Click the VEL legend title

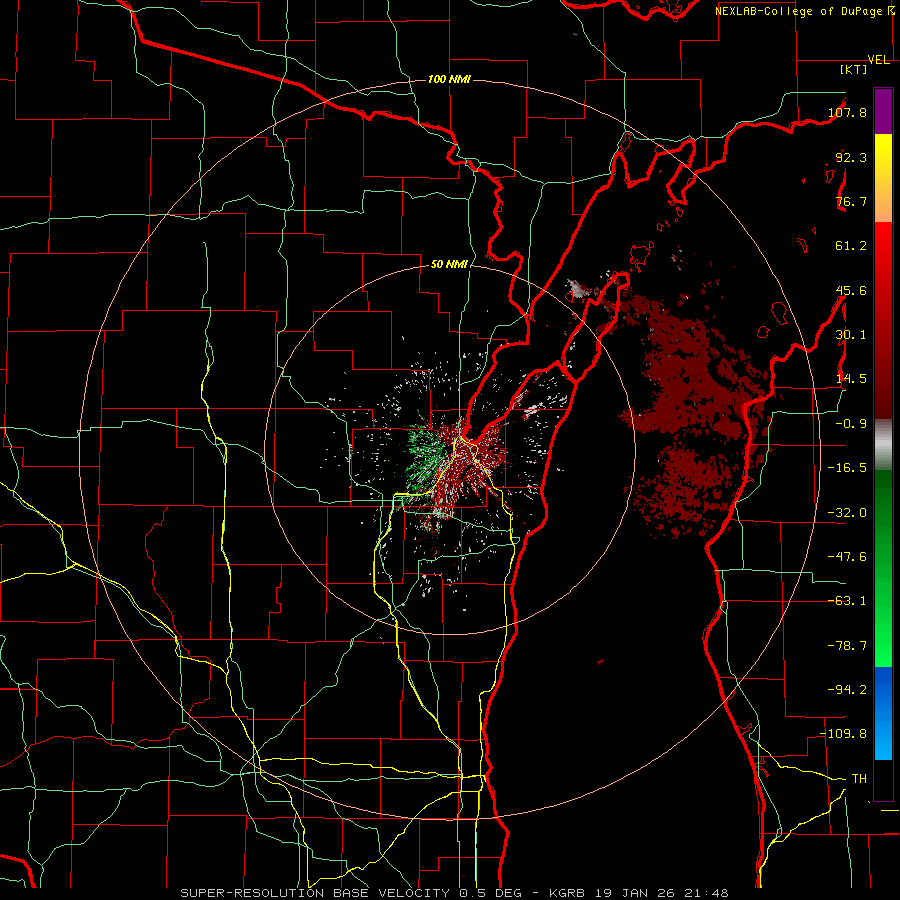point(879,60)
